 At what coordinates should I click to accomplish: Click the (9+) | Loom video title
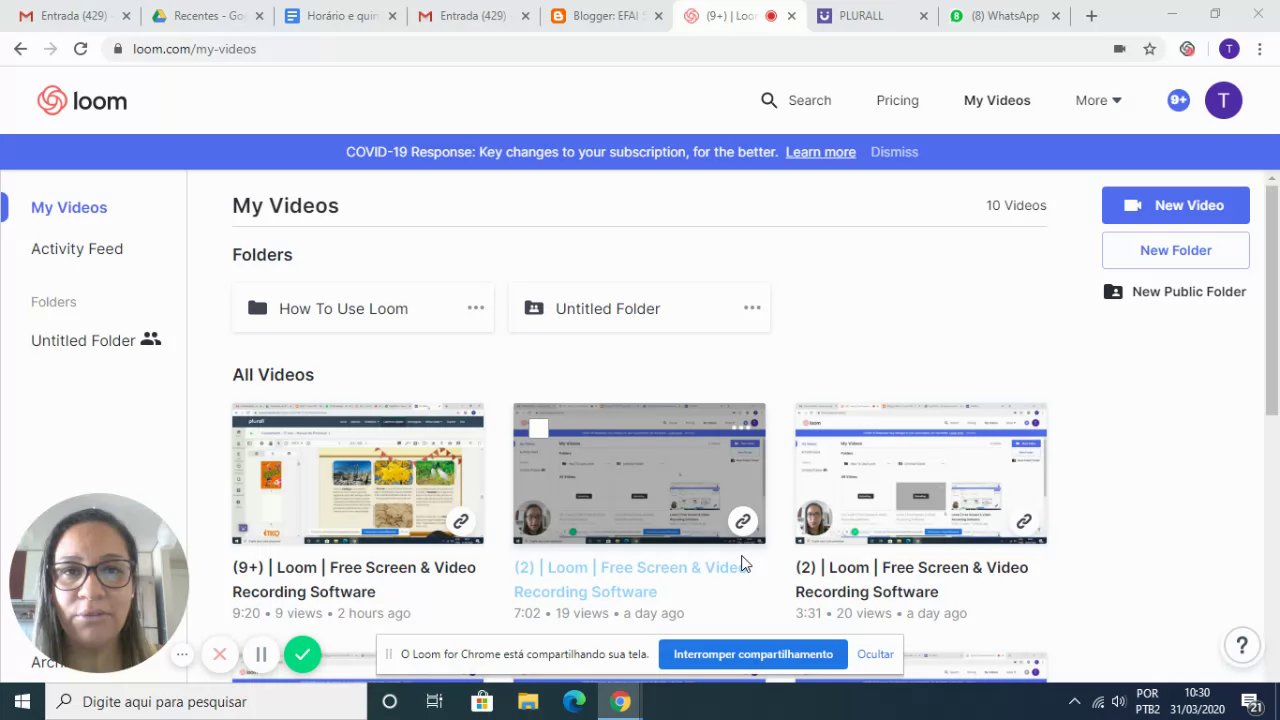click(354, 579)
